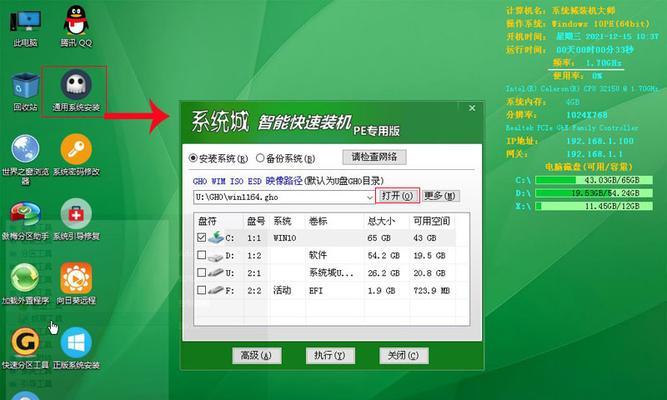Click the 请检查网络 button
The image size is (667, 400).
coord(374,157)
